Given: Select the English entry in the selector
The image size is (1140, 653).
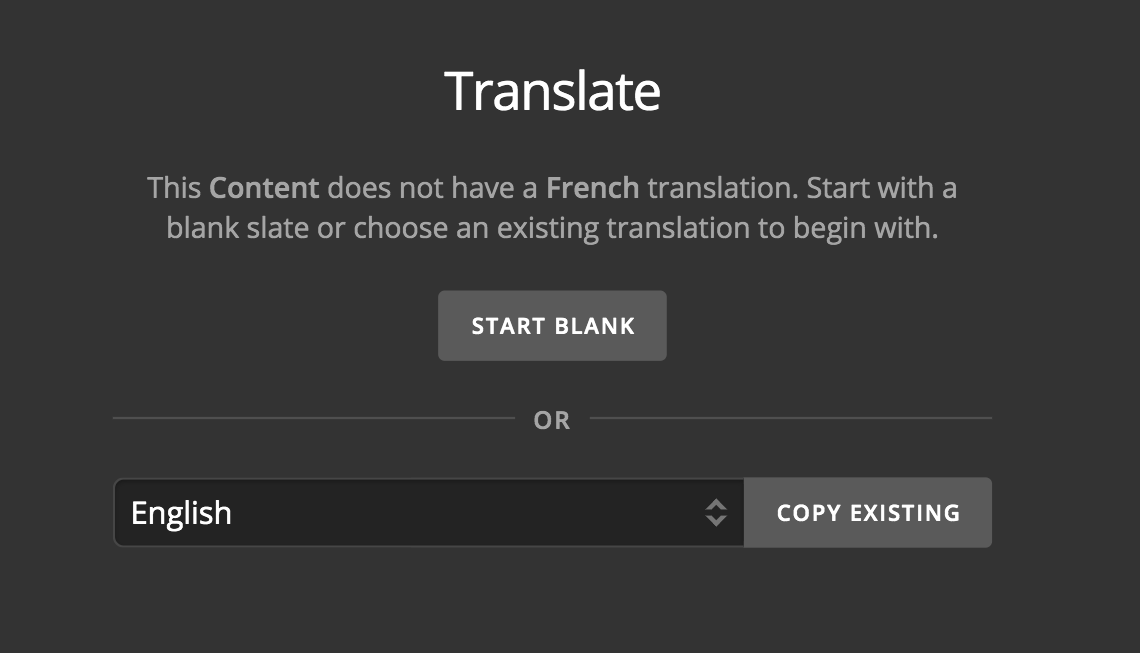Looking at the screenshot, I should tap(182, 512).
